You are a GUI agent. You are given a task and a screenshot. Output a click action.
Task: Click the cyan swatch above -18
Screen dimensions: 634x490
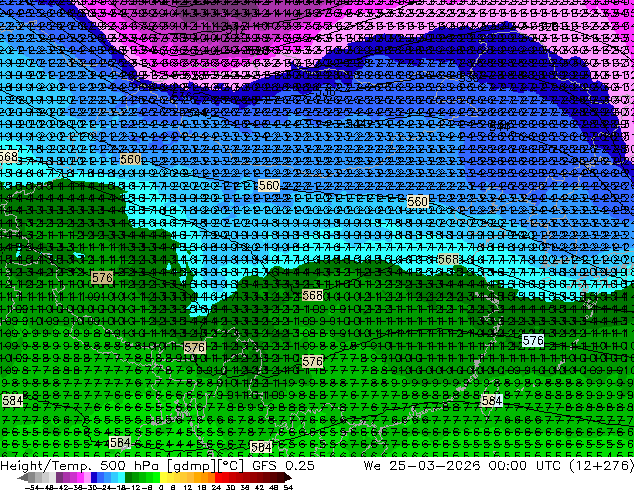(x=121, y=478)
